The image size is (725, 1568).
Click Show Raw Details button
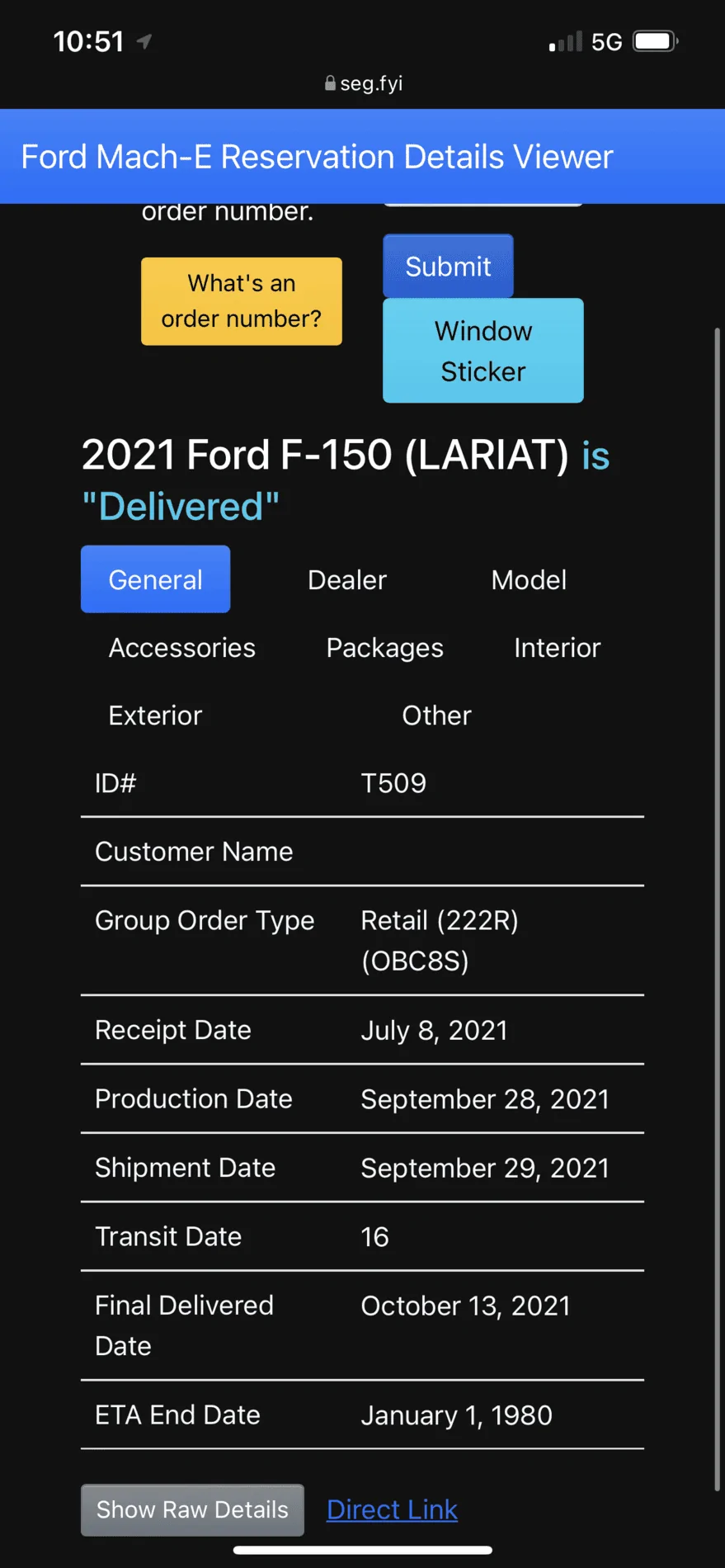(x=192, y=1509)
